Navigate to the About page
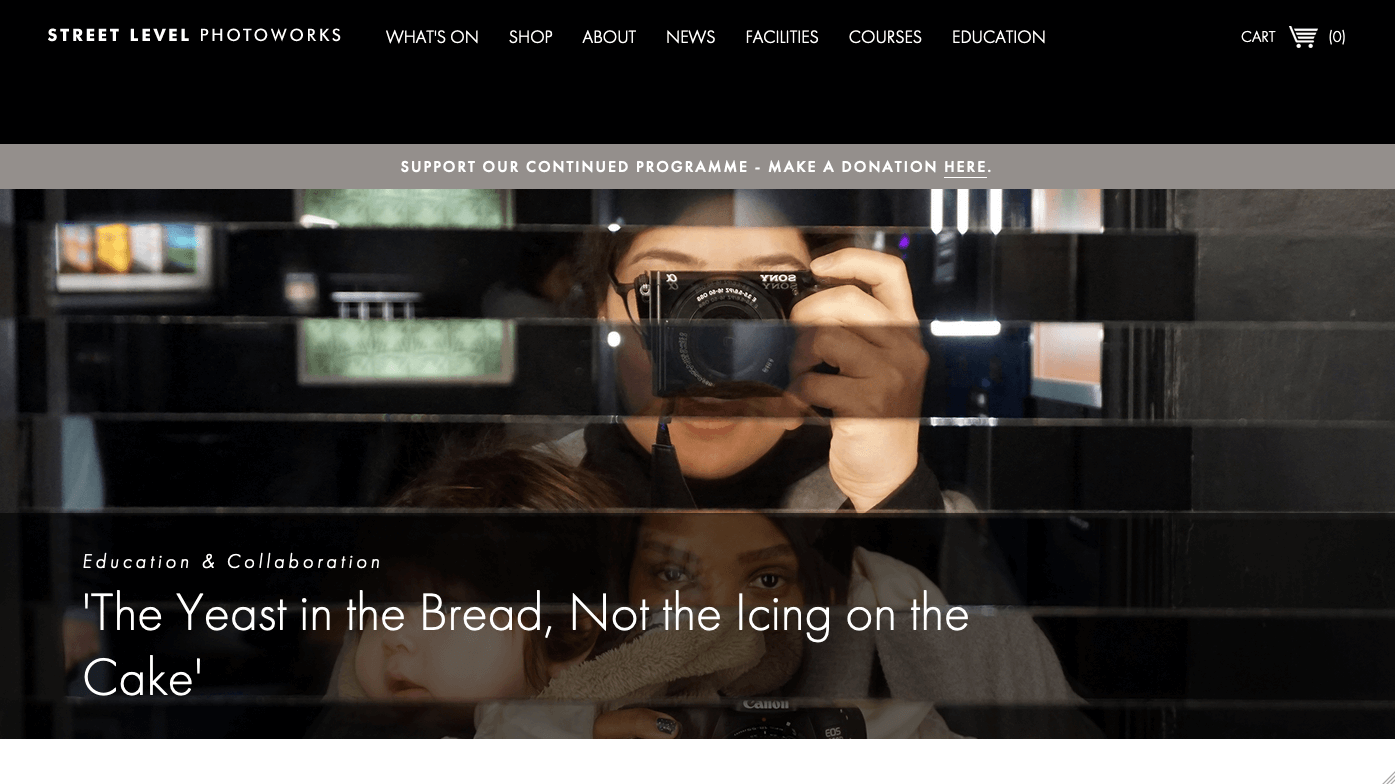Viewport: 1395px width, 784px height. [609, 37]
